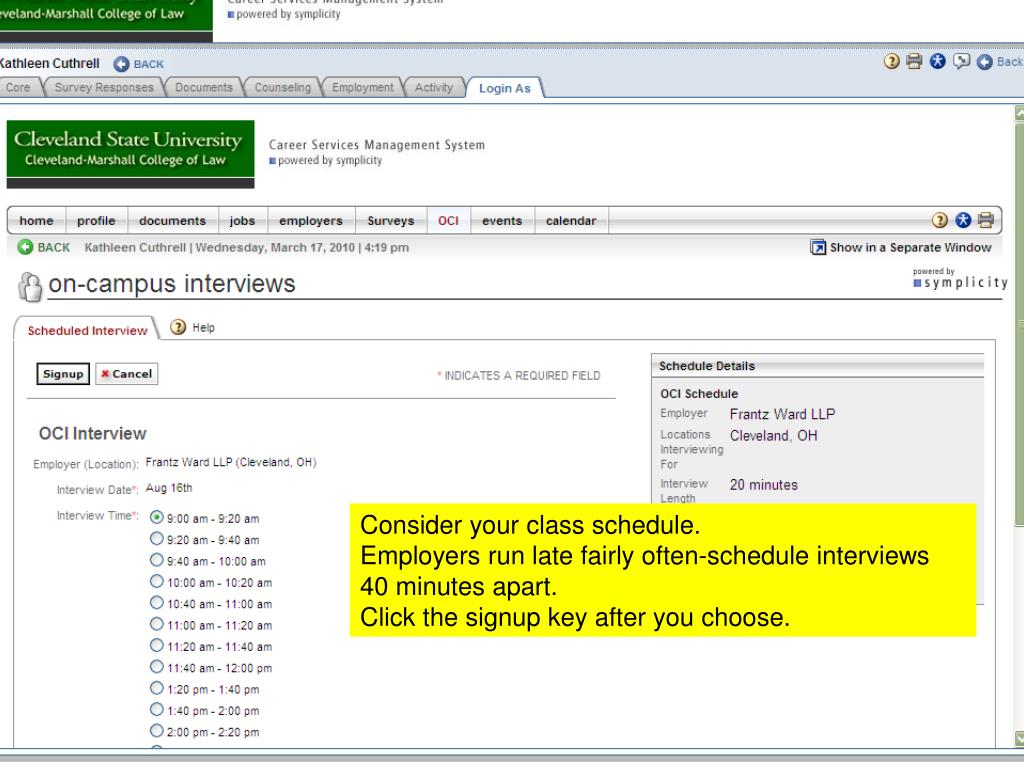1024x768 pixels.
Task: Click scrollbar down arrow at bottom right
Action: point(1019,739)
